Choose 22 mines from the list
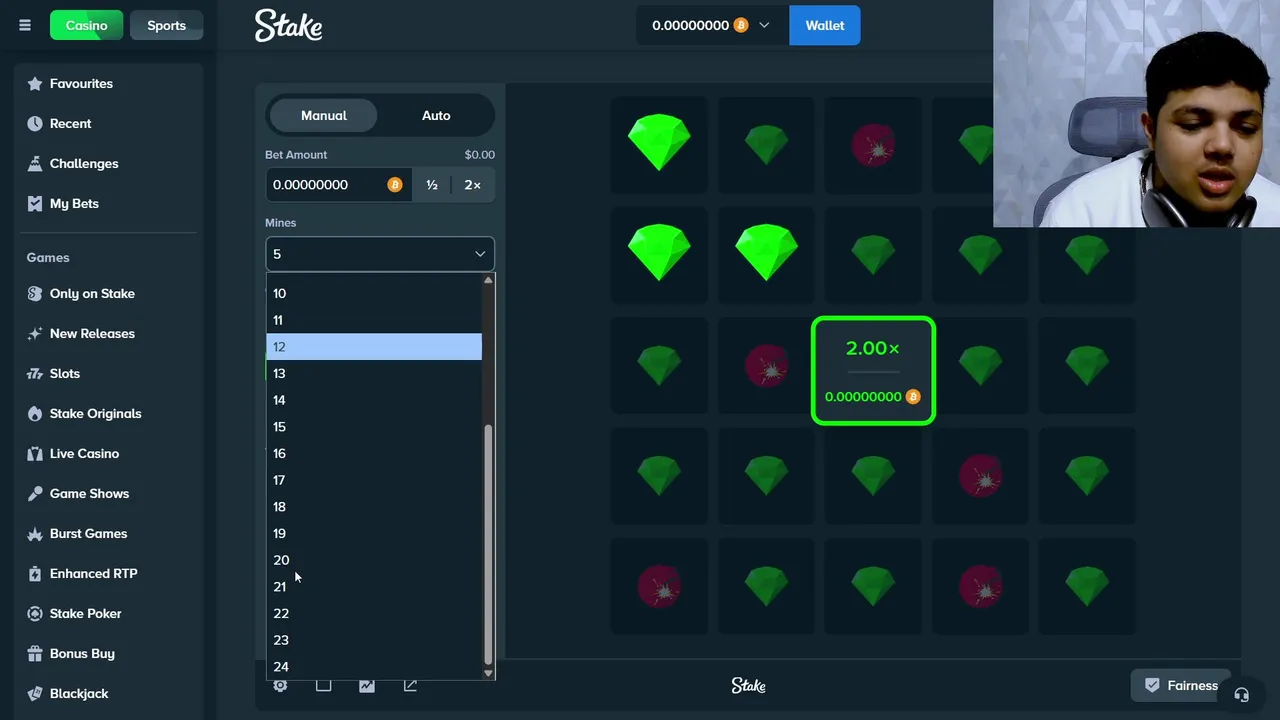1280x720 pixels. point(374,614)
